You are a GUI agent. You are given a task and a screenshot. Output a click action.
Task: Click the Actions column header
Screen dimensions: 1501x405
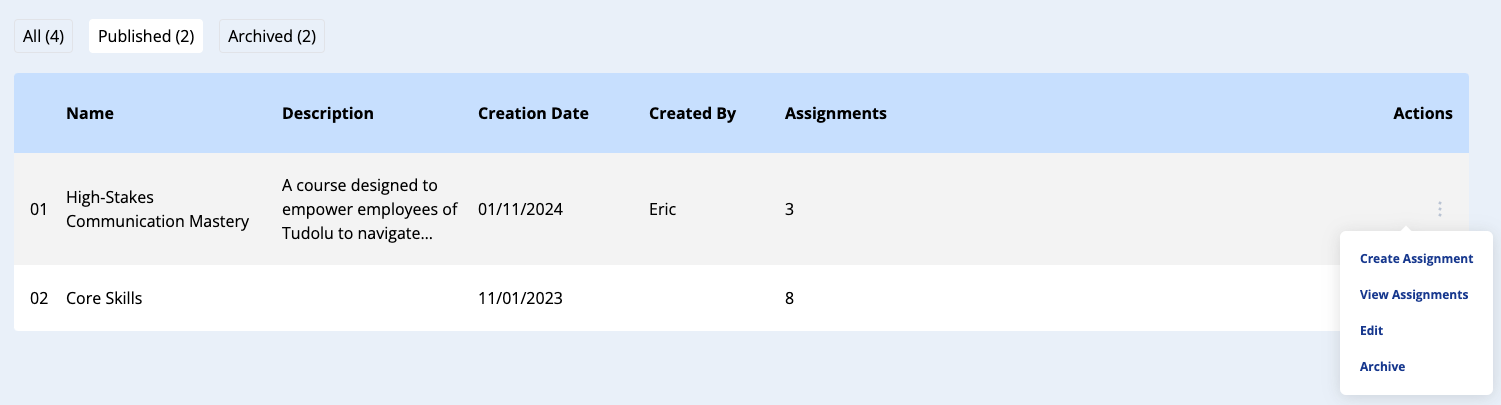pyautogui.click(x=1422, y=113)
